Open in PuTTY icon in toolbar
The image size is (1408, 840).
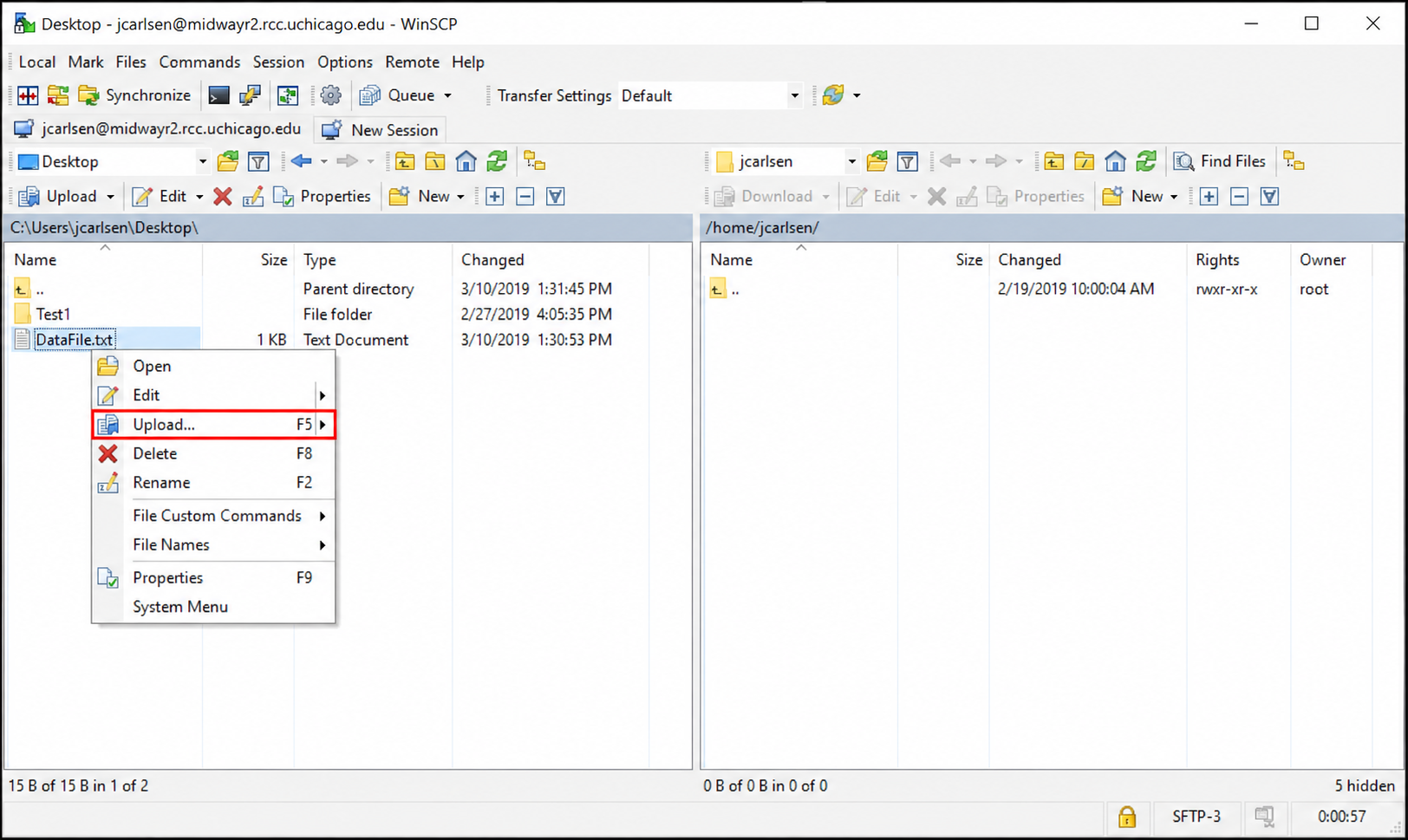250,95
